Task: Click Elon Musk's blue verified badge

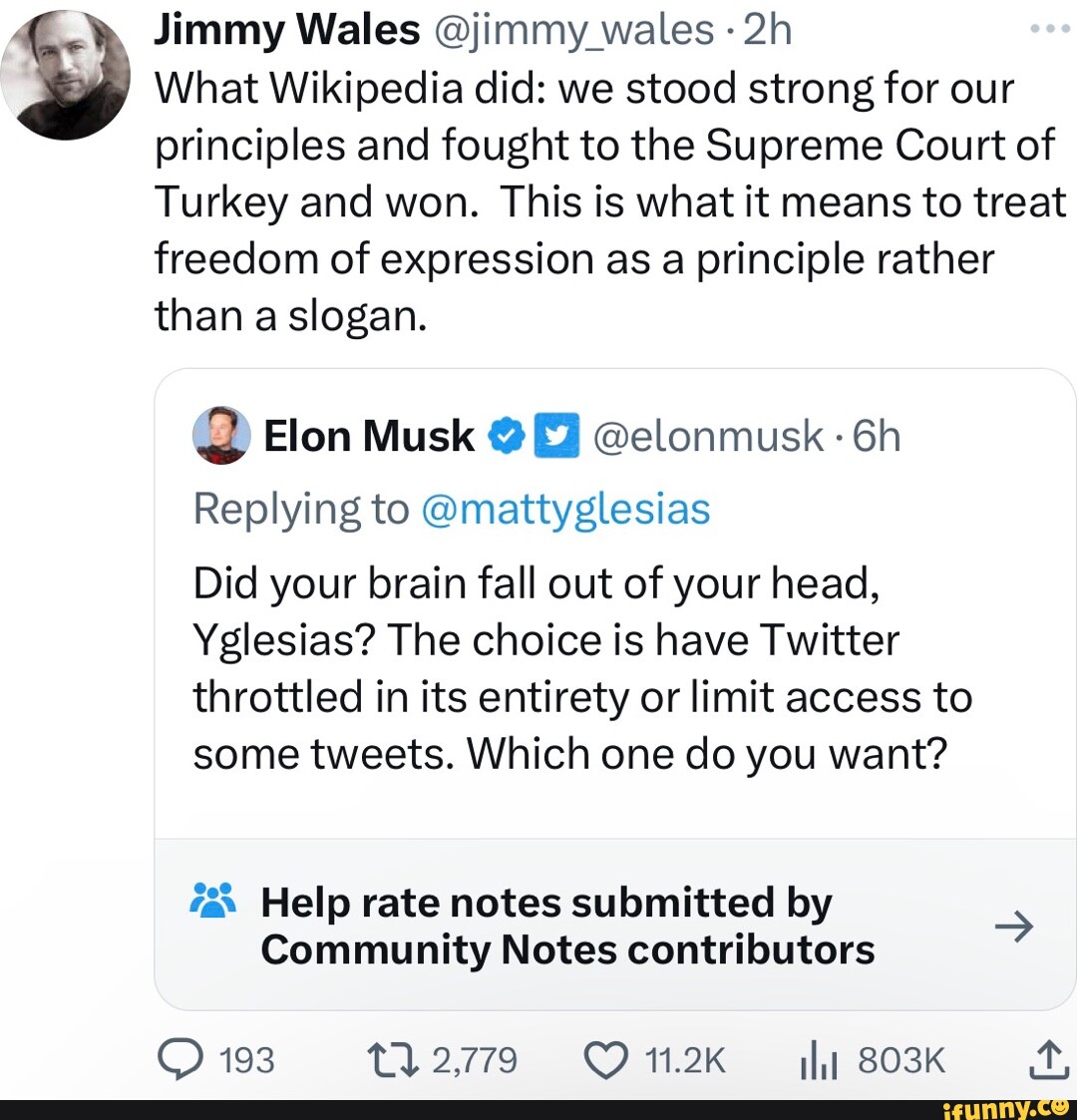Action: pyautogui.click(x=506, y=436)
